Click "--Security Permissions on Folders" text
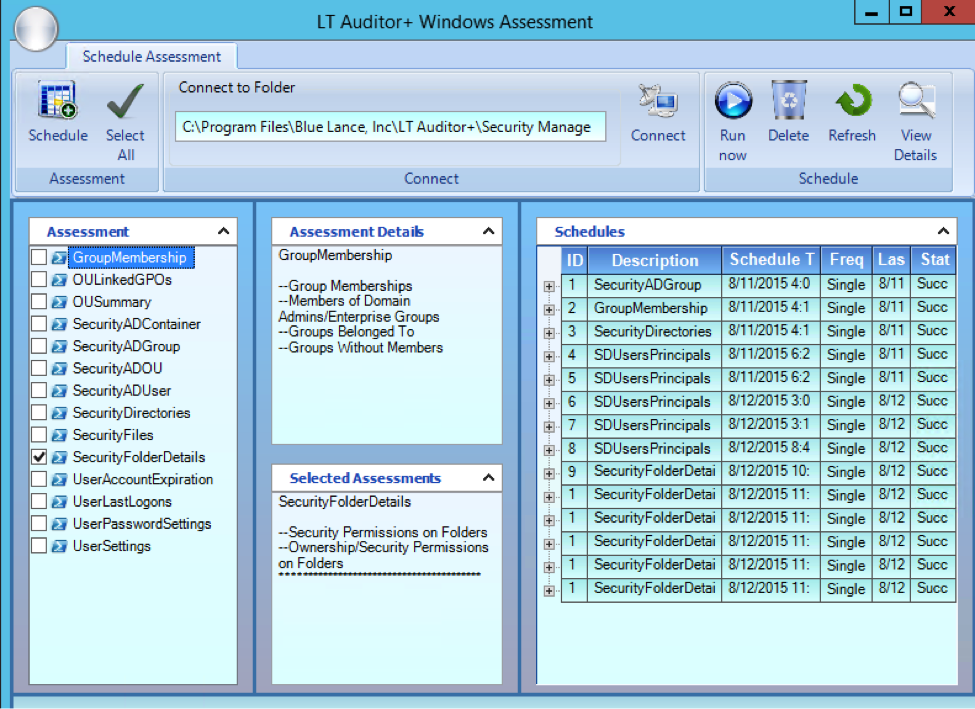 (383, 532)
